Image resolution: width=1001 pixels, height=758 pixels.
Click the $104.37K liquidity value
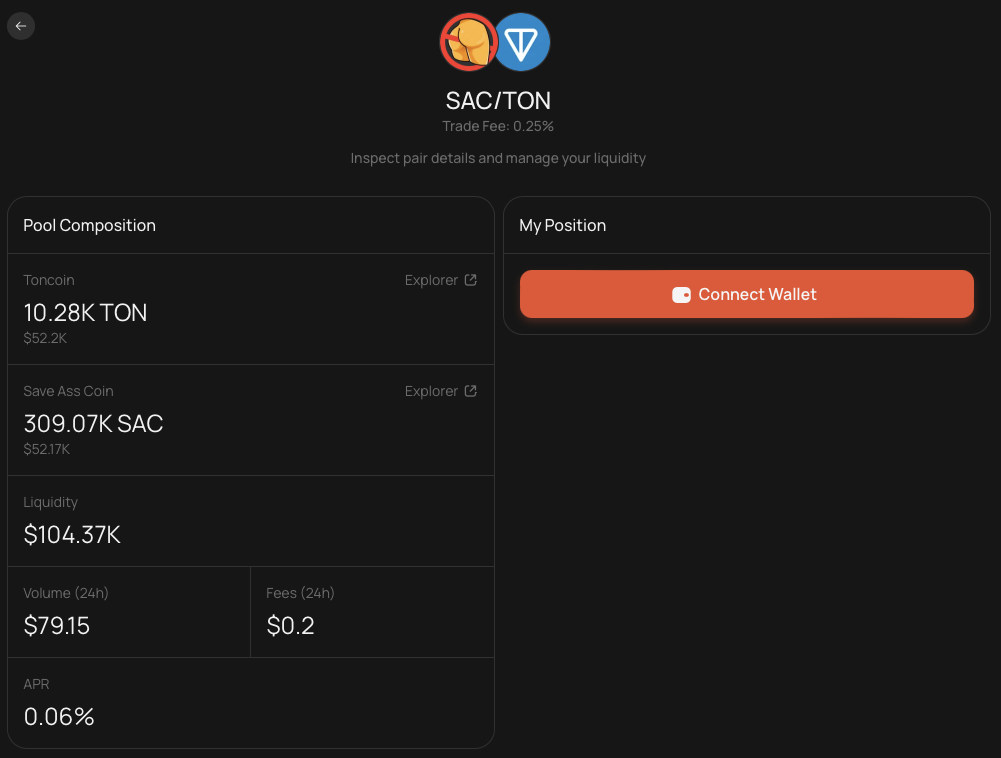pos(72,535)
